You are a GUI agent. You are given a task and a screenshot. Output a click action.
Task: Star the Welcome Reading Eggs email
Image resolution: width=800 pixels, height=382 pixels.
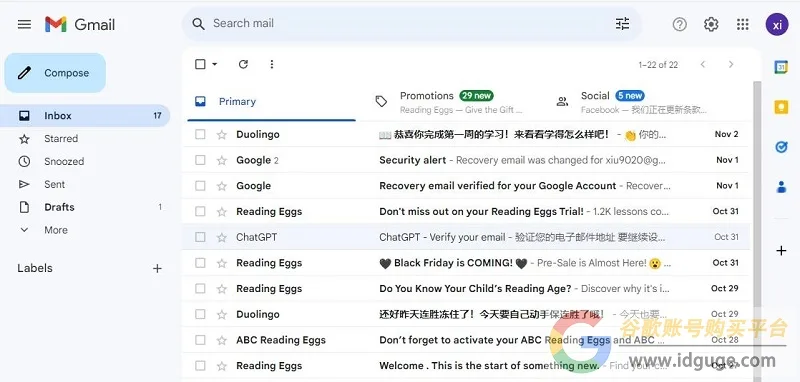click(x=221, y=366)
